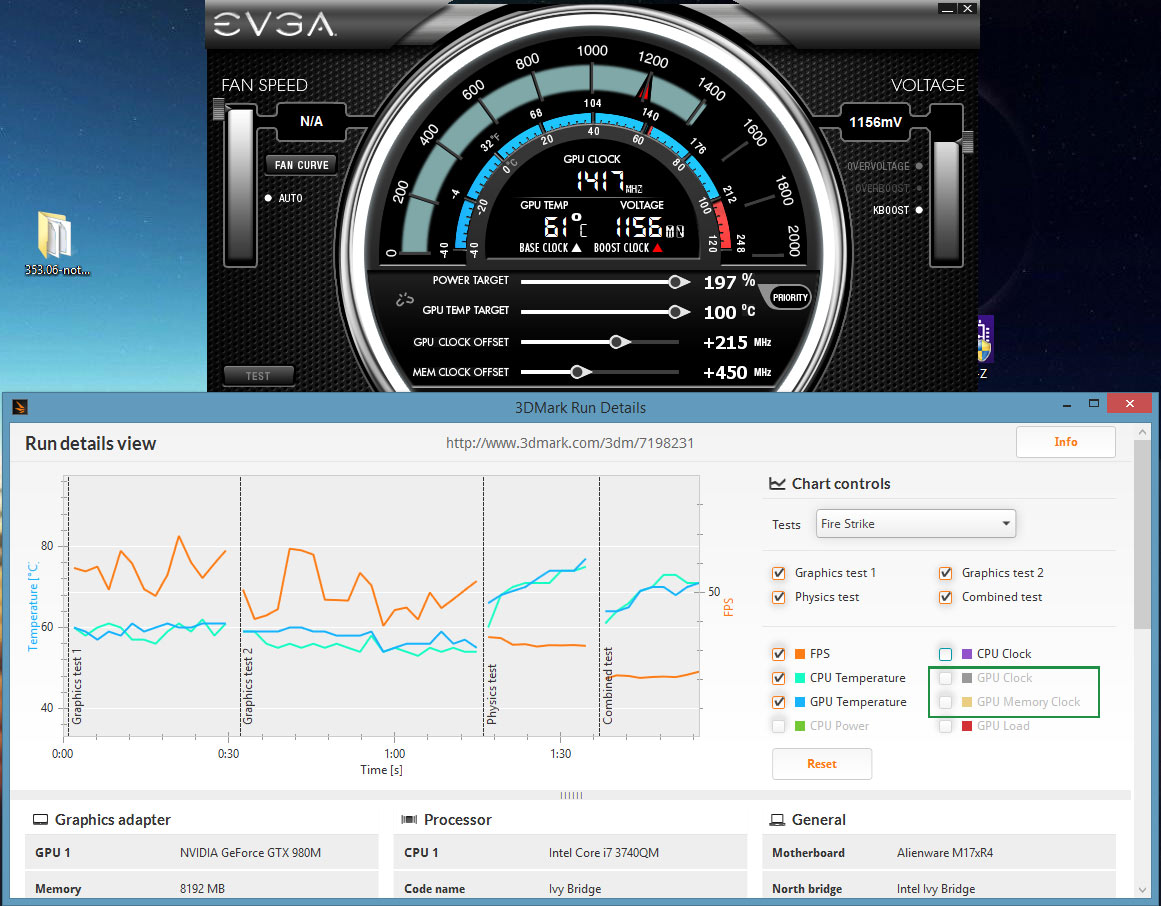Uncheck the Physics test checkbox
The width and height of the screenshot is (1161, 906).
pyautogui.click(x=778, y=597)
